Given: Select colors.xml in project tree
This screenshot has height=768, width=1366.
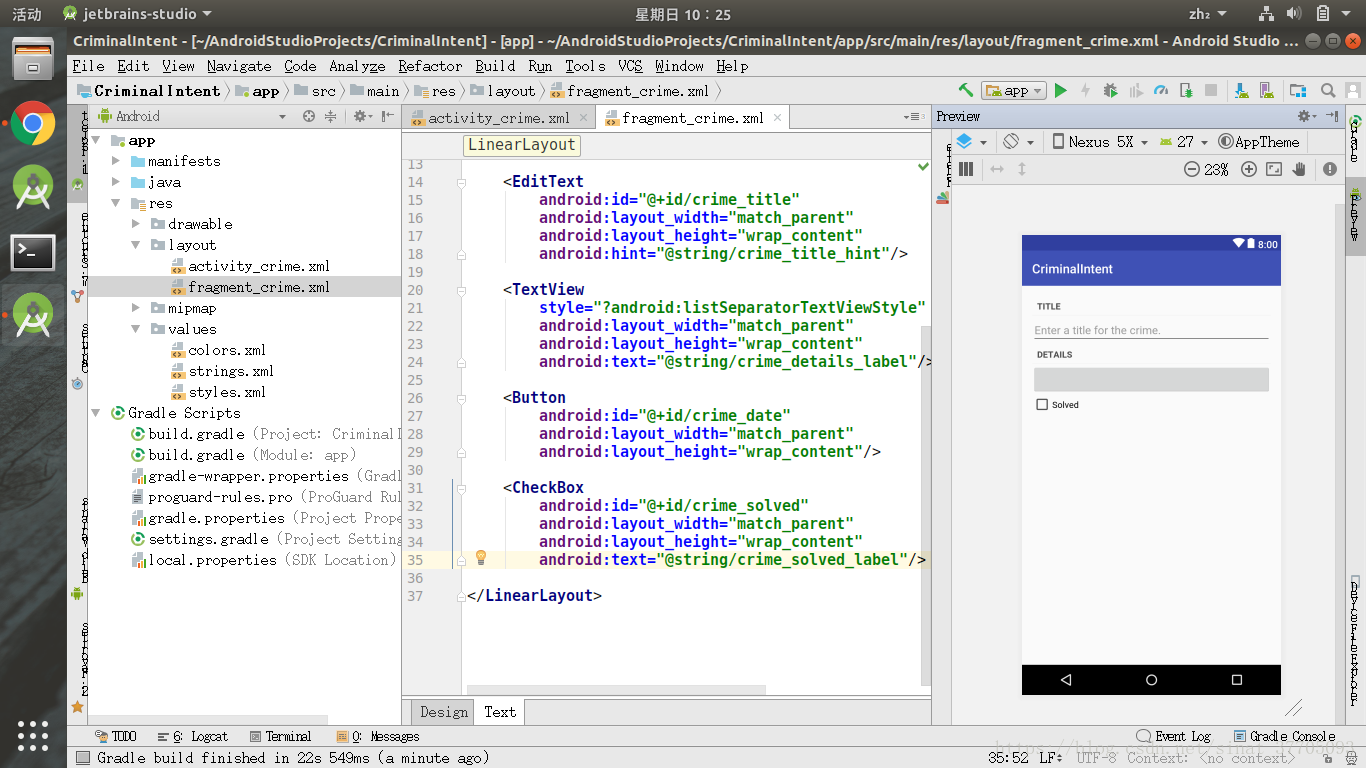Looking at the screenshot, I should (218, 350).
